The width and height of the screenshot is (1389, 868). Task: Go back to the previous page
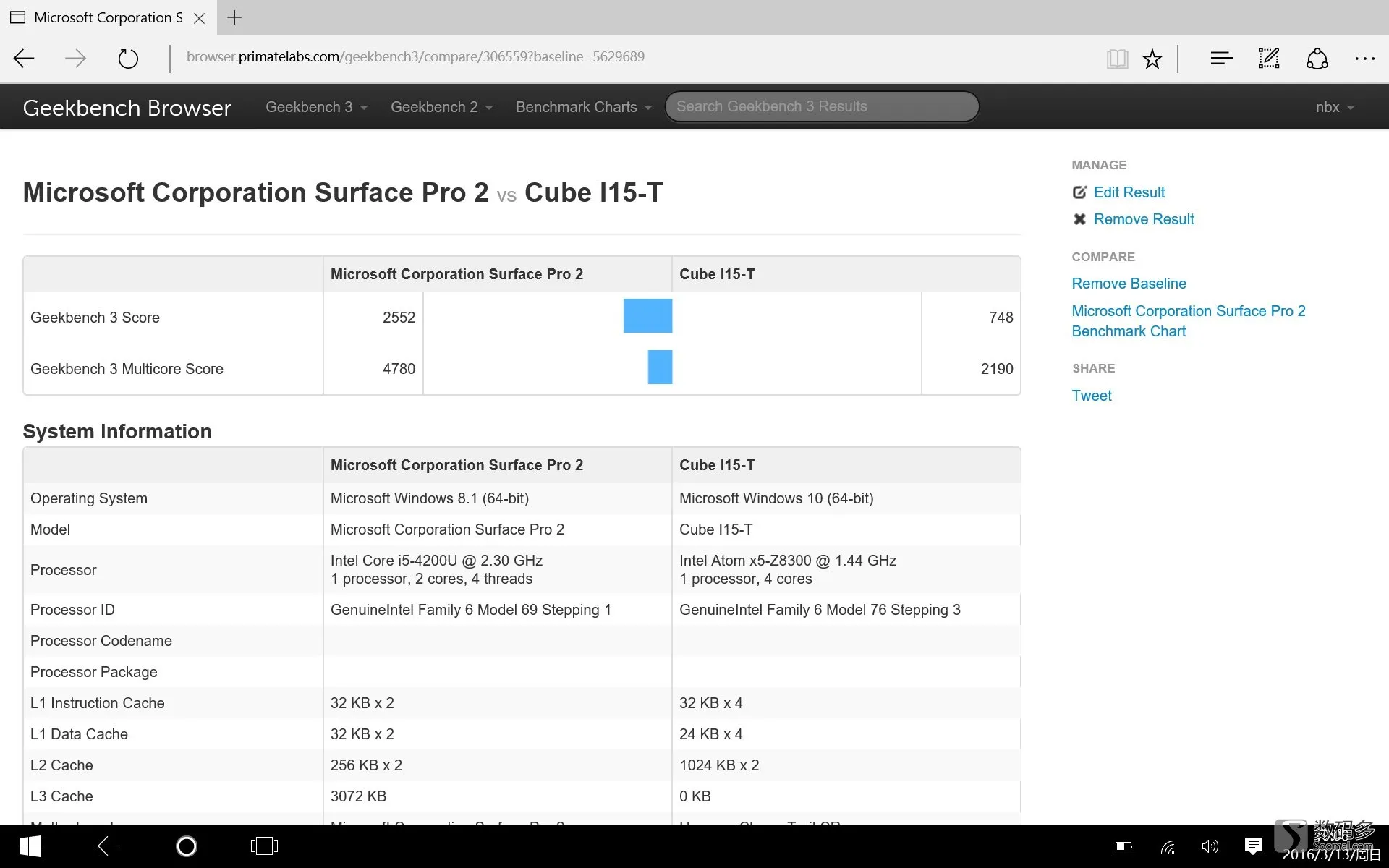25,59
